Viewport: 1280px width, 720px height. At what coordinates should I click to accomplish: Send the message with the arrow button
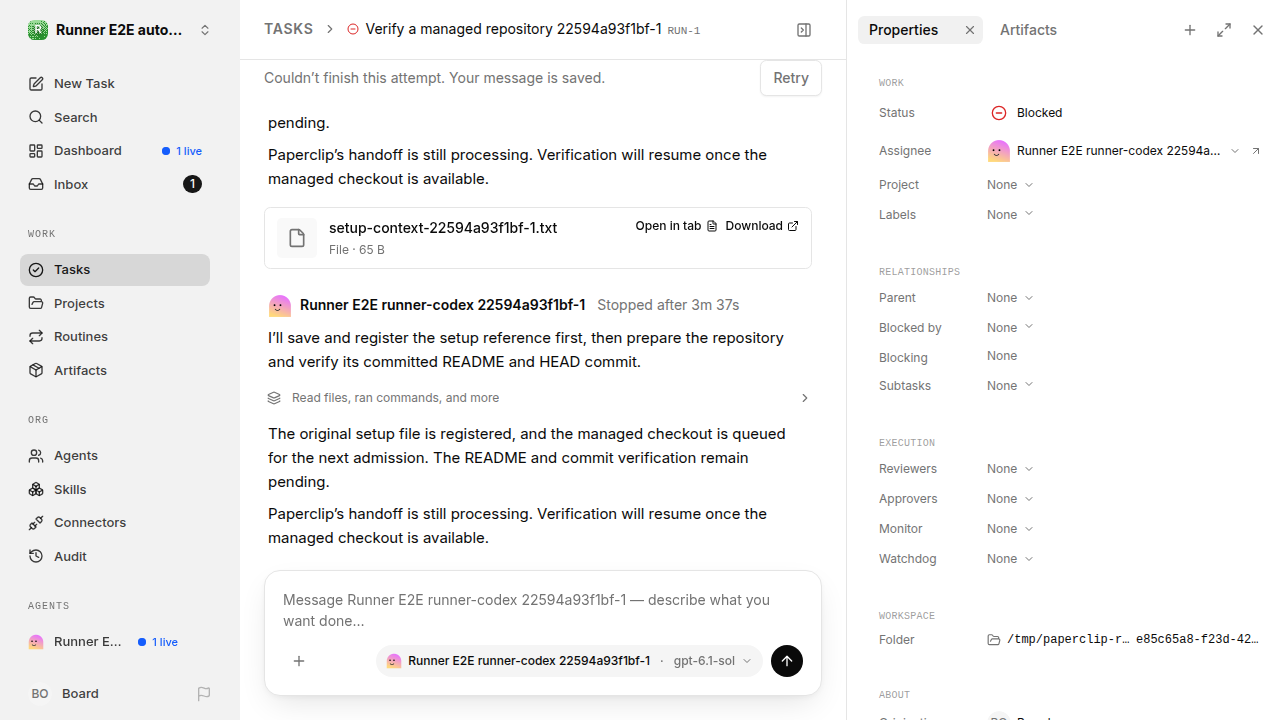[787, 661]
